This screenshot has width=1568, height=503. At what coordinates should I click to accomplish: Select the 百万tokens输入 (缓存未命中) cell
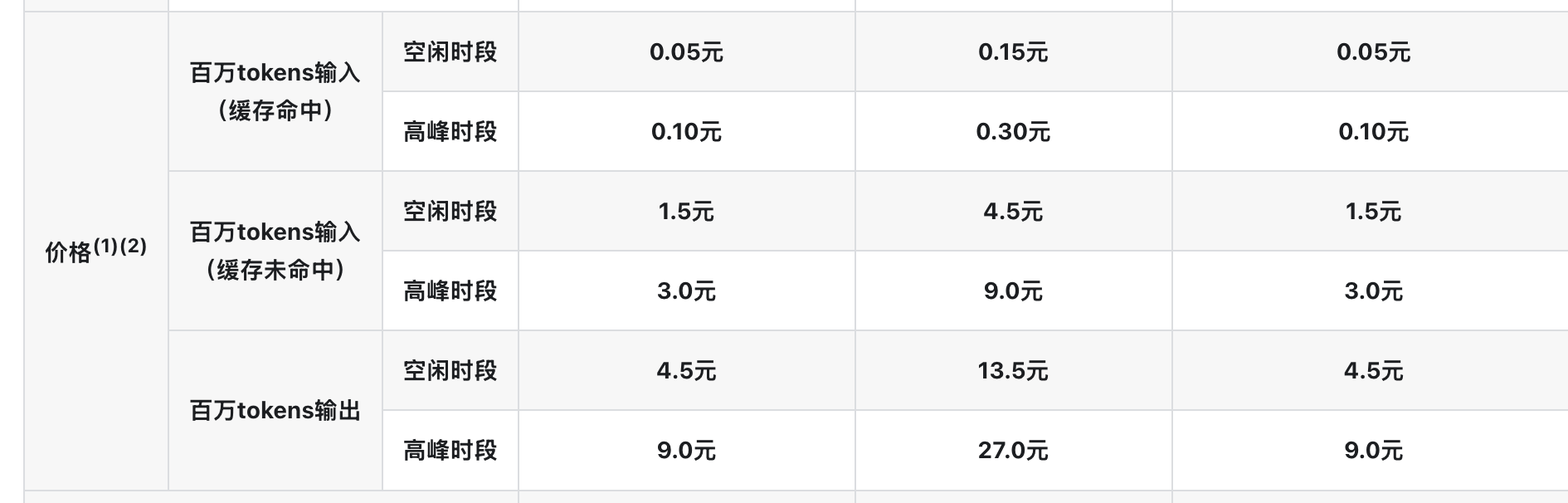click(x=275, y=251)
